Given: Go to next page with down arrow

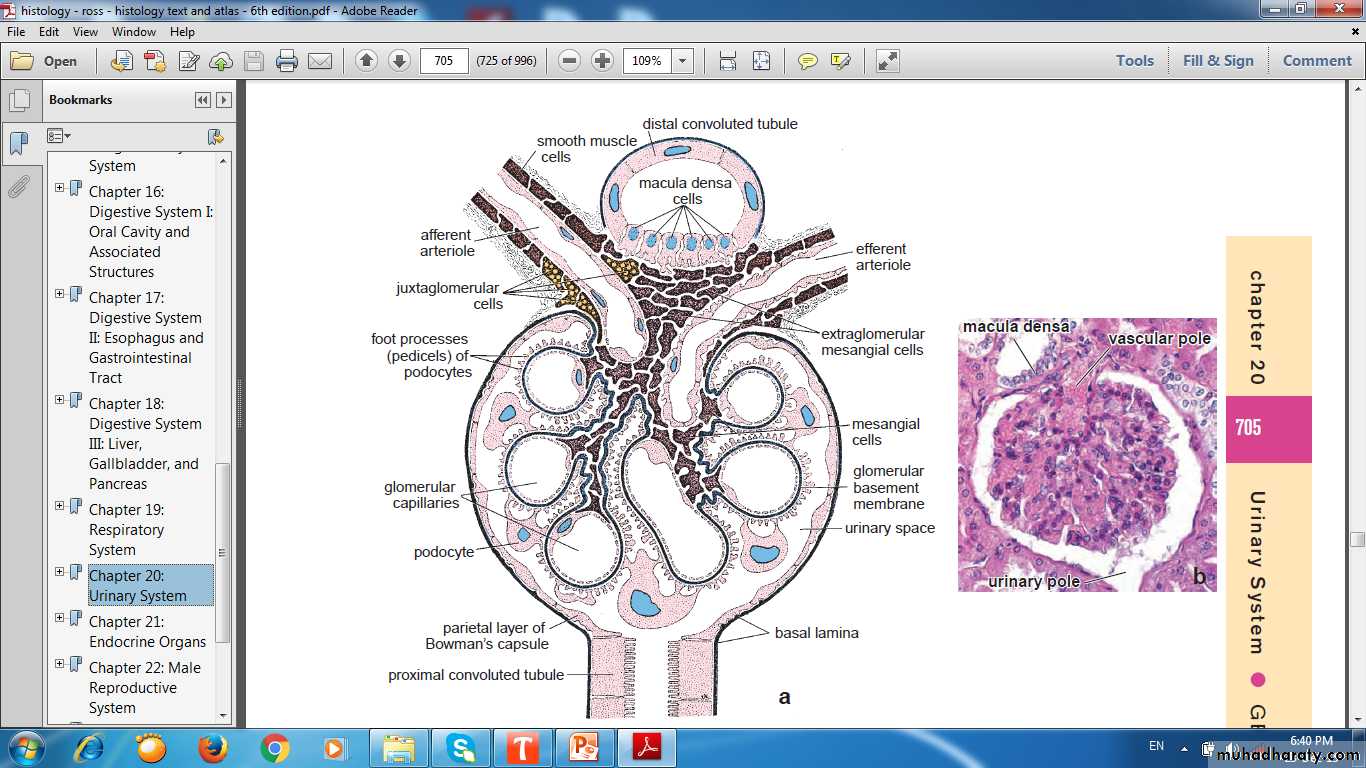Looking at the screenshot, I should coord(399,61).
